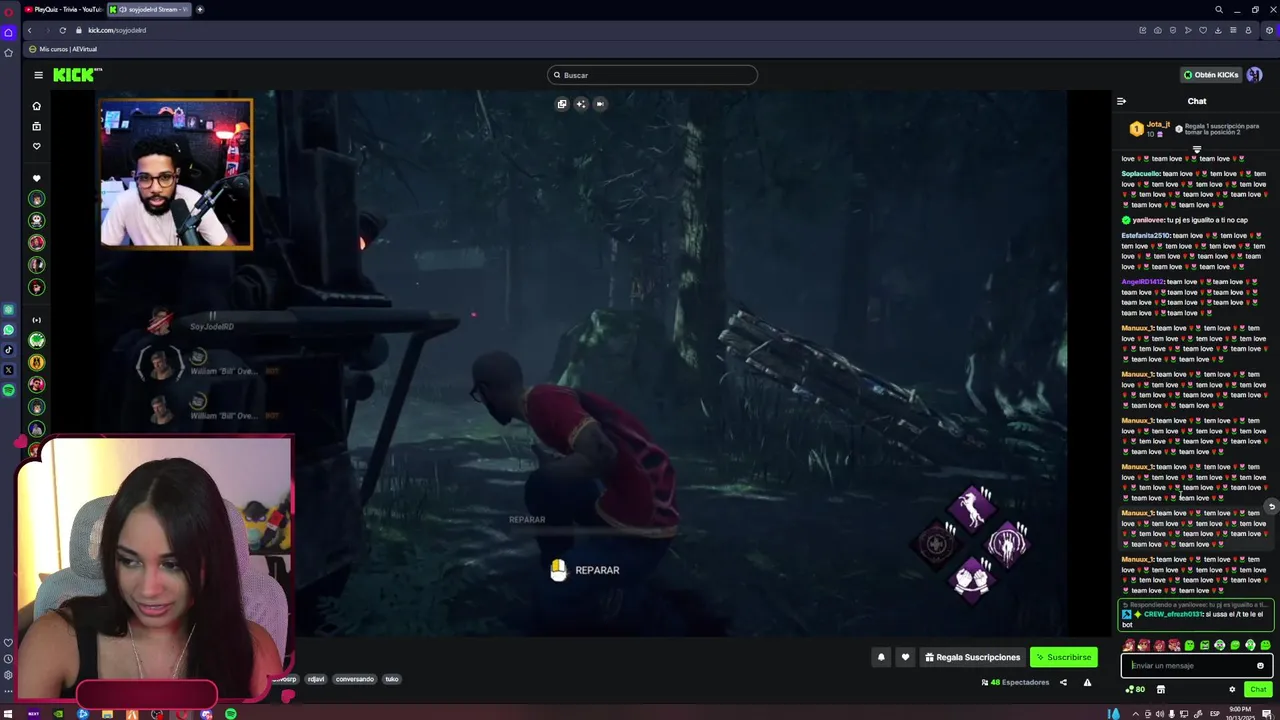
Task: Click the conversando stream tag
Action: [354, 679]
